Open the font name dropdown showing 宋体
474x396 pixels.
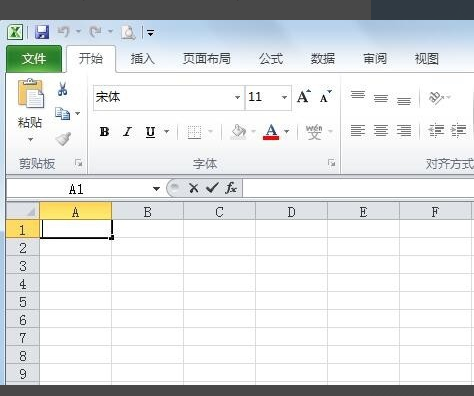(x=237, y=97)
